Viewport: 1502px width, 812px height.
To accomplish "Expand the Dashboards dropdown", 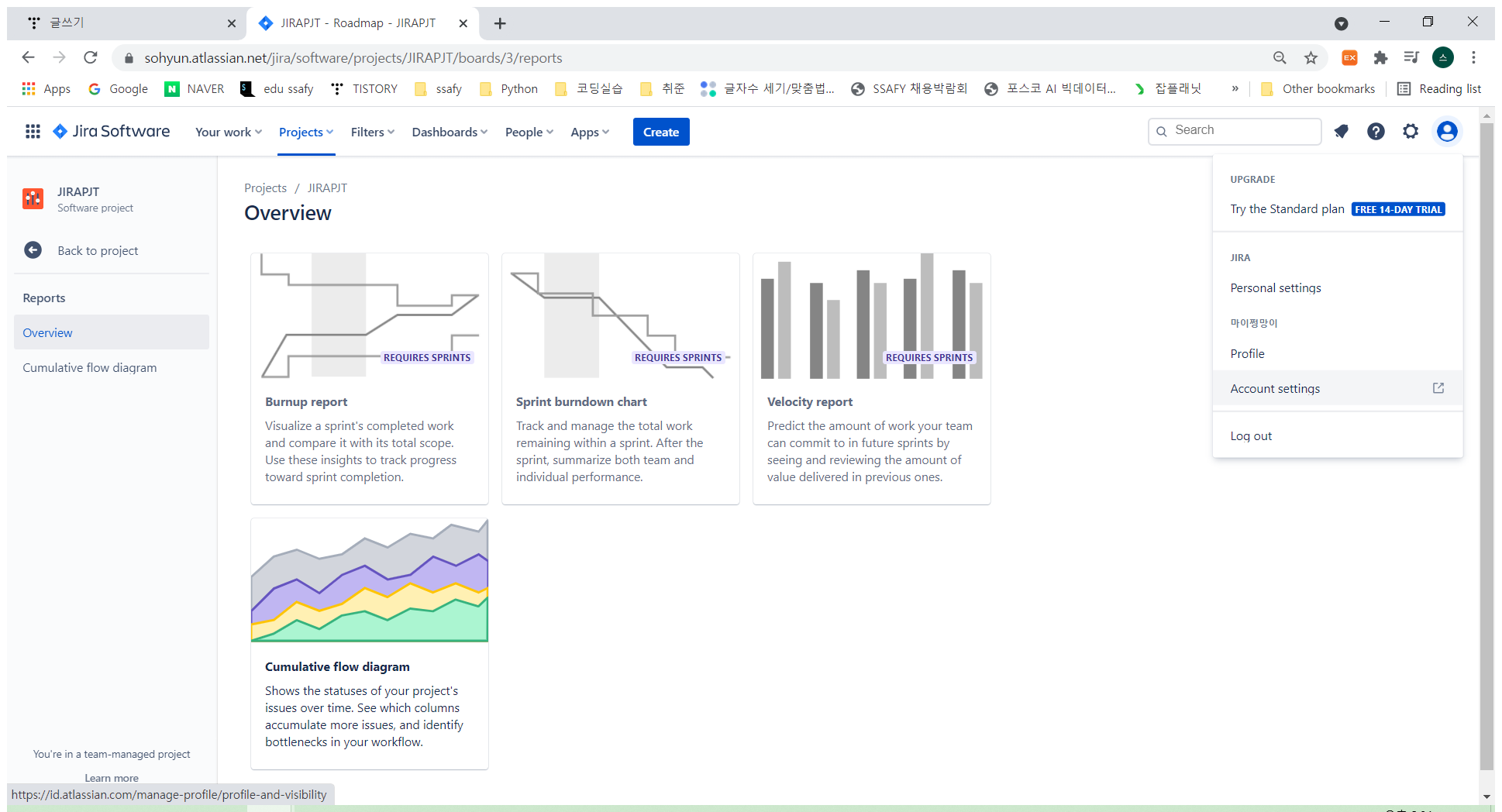I will pos(450,132).
